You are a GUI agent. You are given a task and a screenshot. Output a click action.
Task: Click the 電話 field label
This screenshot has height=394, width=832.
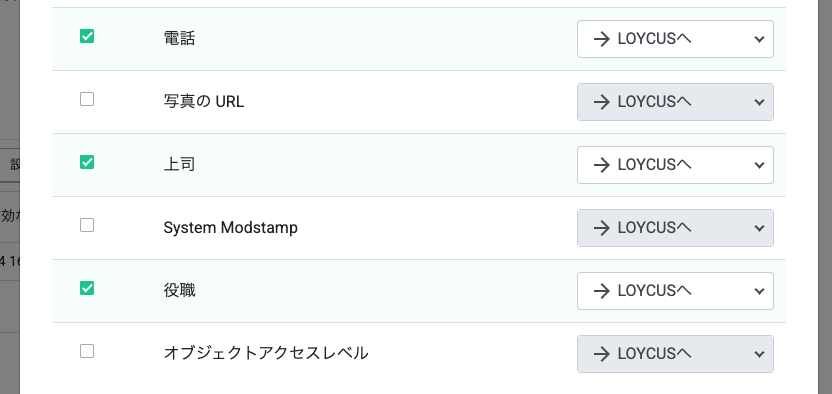point(179,39)
